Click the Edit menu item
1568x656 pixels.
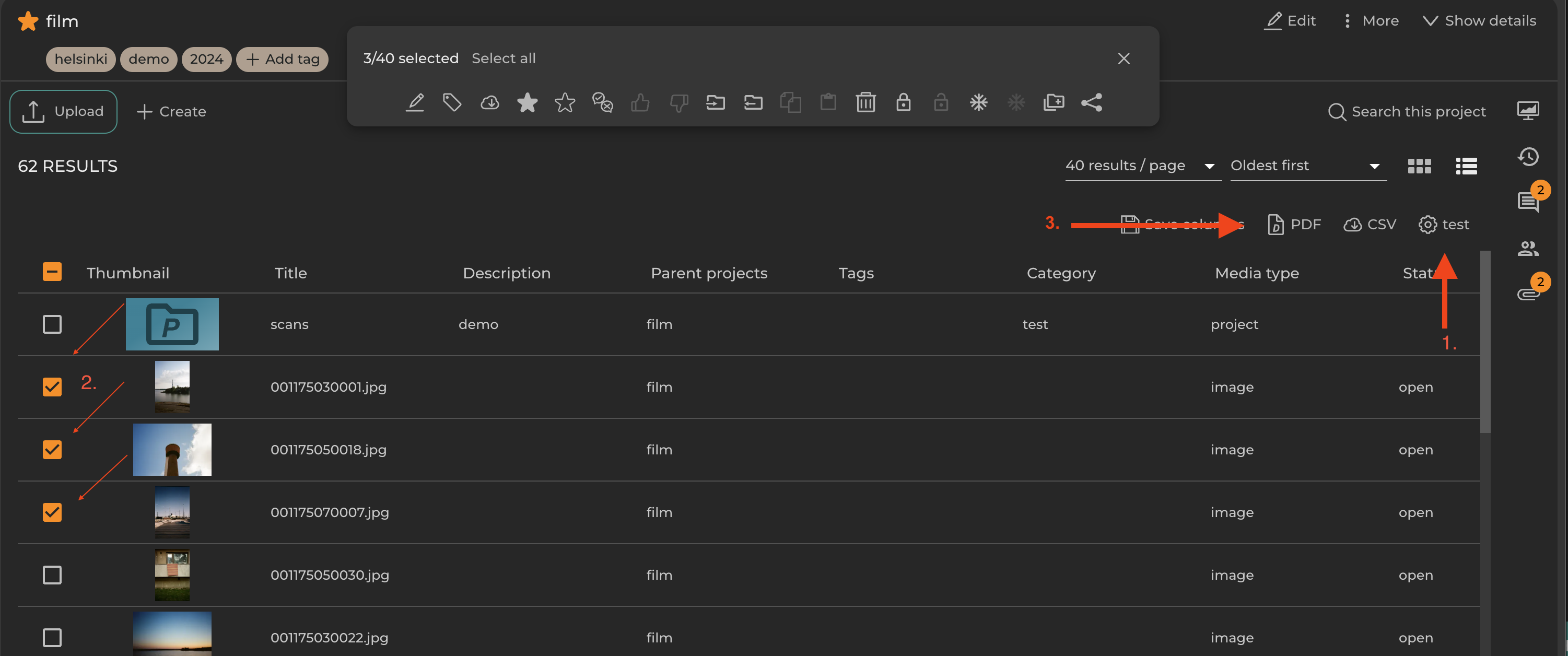click(1291, 21)
